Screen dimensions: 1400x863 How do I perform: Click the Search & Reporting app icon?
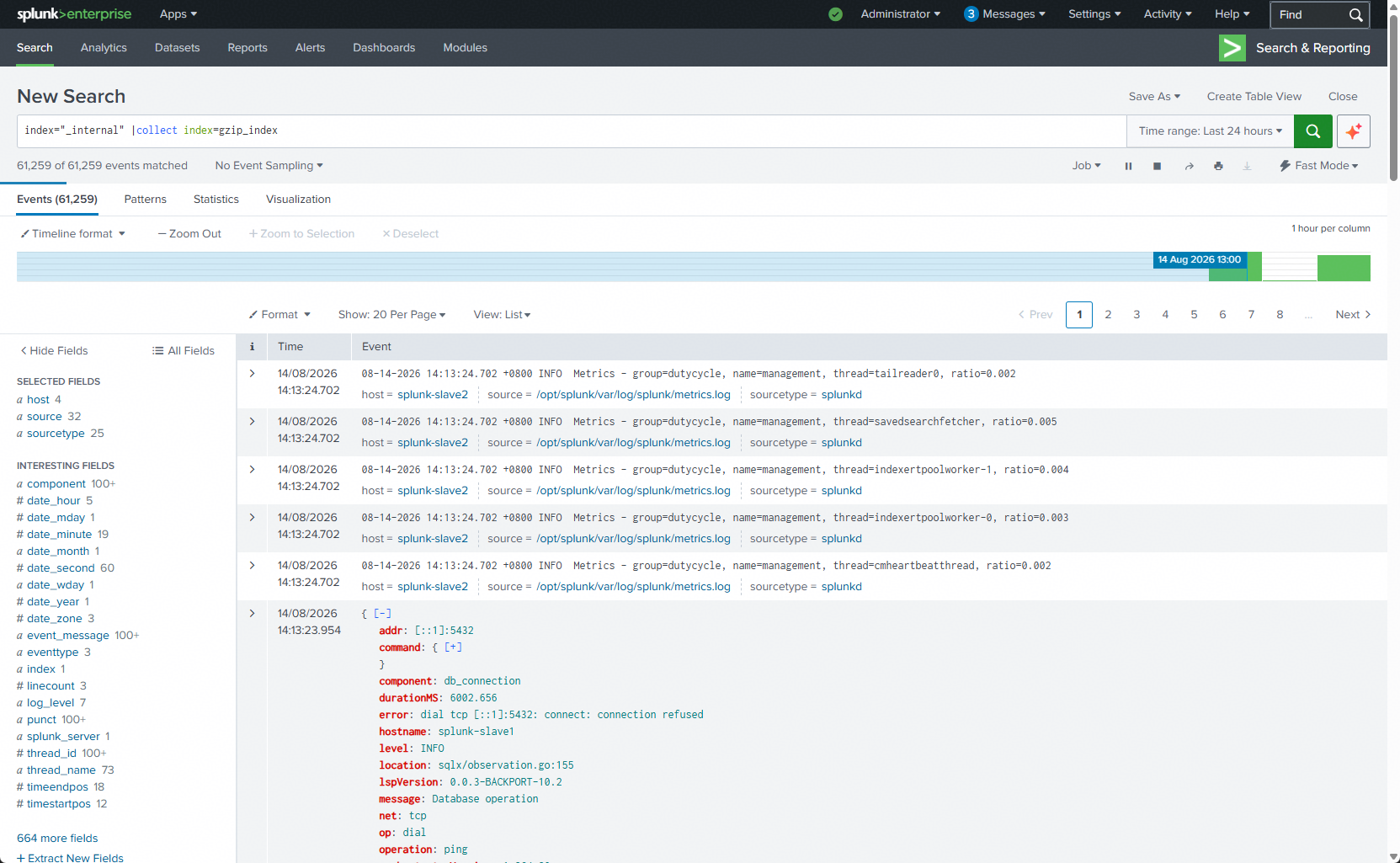(1232, 48)
